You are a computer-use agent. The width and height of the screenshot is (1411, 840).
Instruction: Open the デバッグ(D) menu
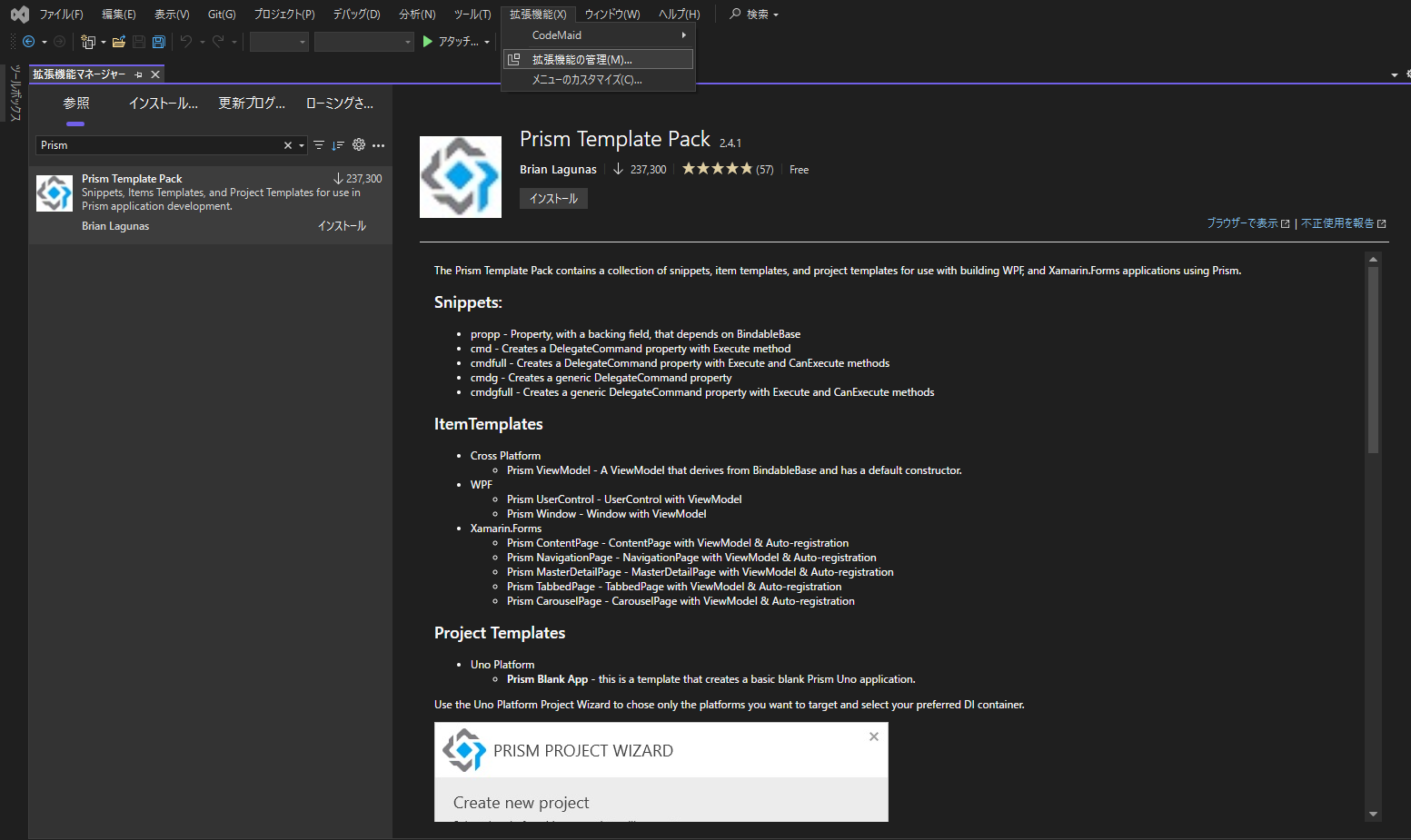coord(356,15)
